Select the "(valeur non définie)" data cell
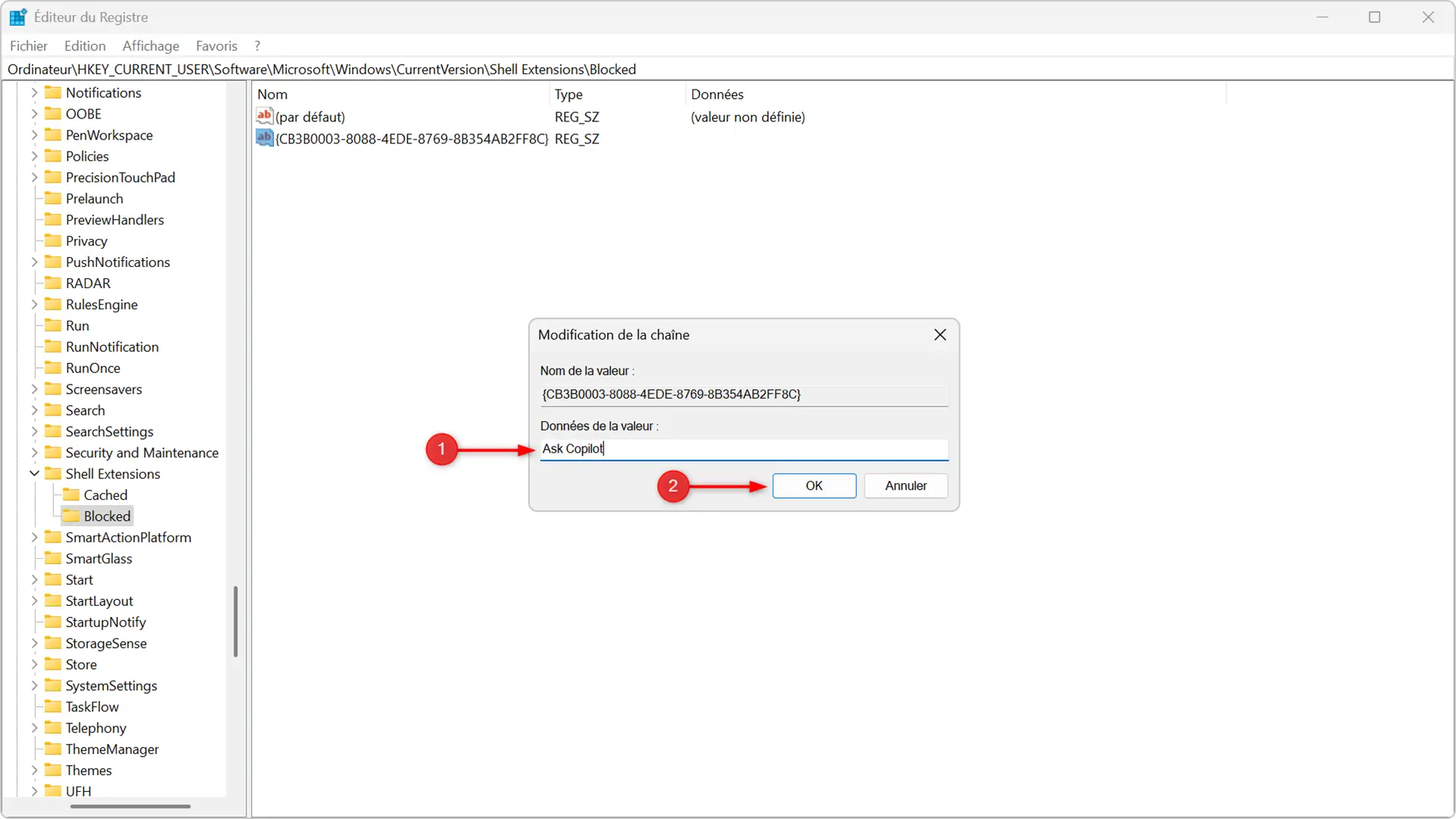The image size is (1456, 819). [x=748, y=117]
